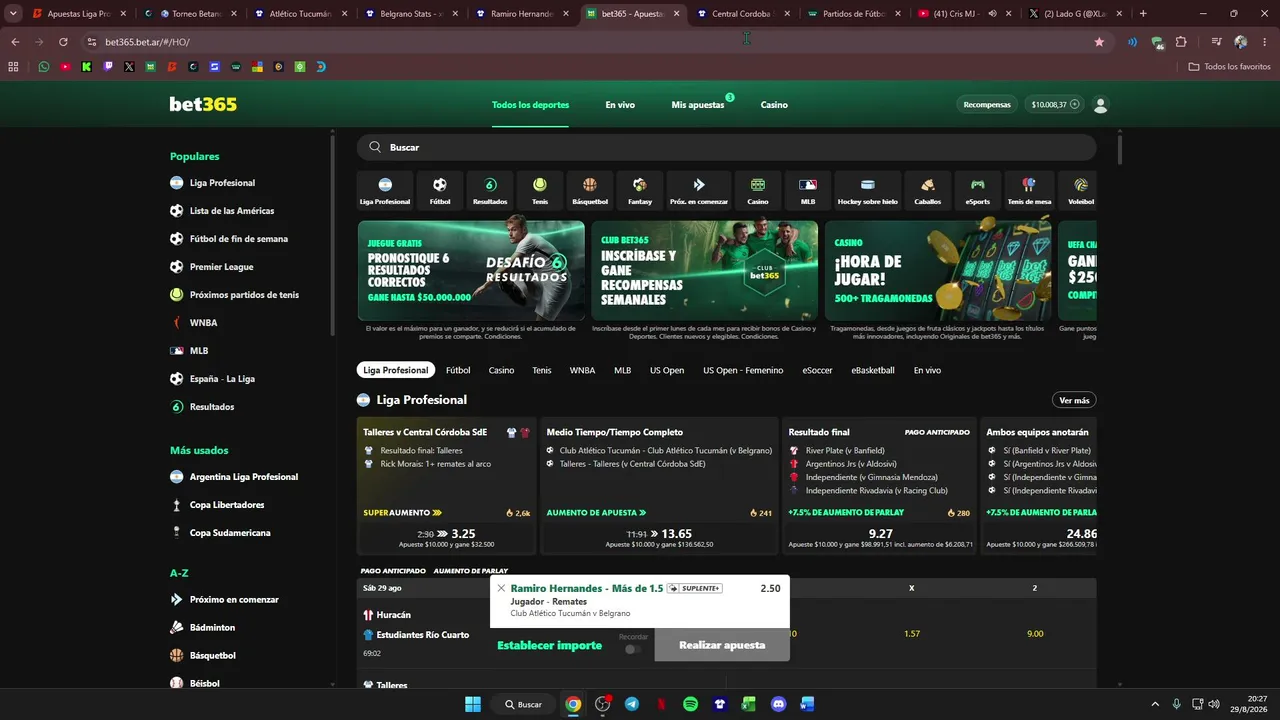Image resolution: width=1280 pixels, height=720 pixels.
Task: Toggle the Recordar switch in bet slip
Action: (x=633, y=649)
